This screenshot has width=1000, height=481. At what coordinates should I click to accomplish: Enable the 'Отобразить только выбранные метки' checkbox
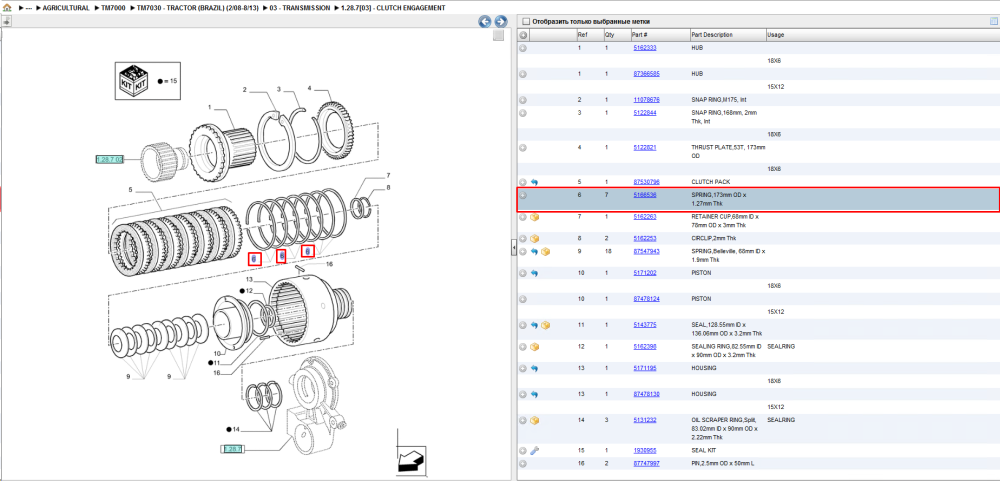click(526, 22)
